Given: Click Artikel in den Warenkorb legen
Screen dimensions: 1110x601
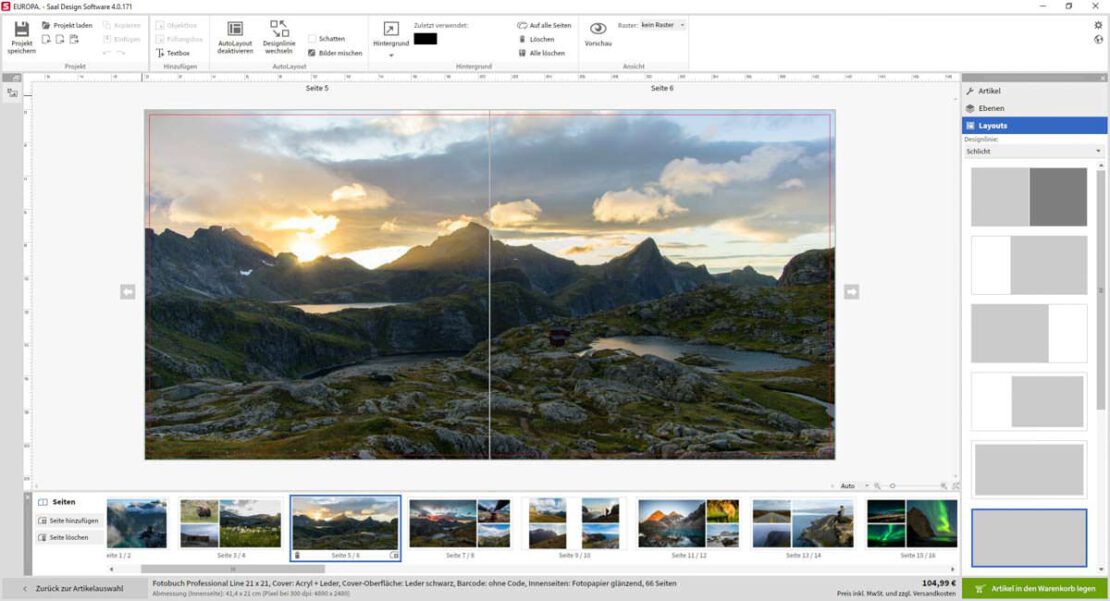Looking at the screenshot, I should coord(1035,589).
